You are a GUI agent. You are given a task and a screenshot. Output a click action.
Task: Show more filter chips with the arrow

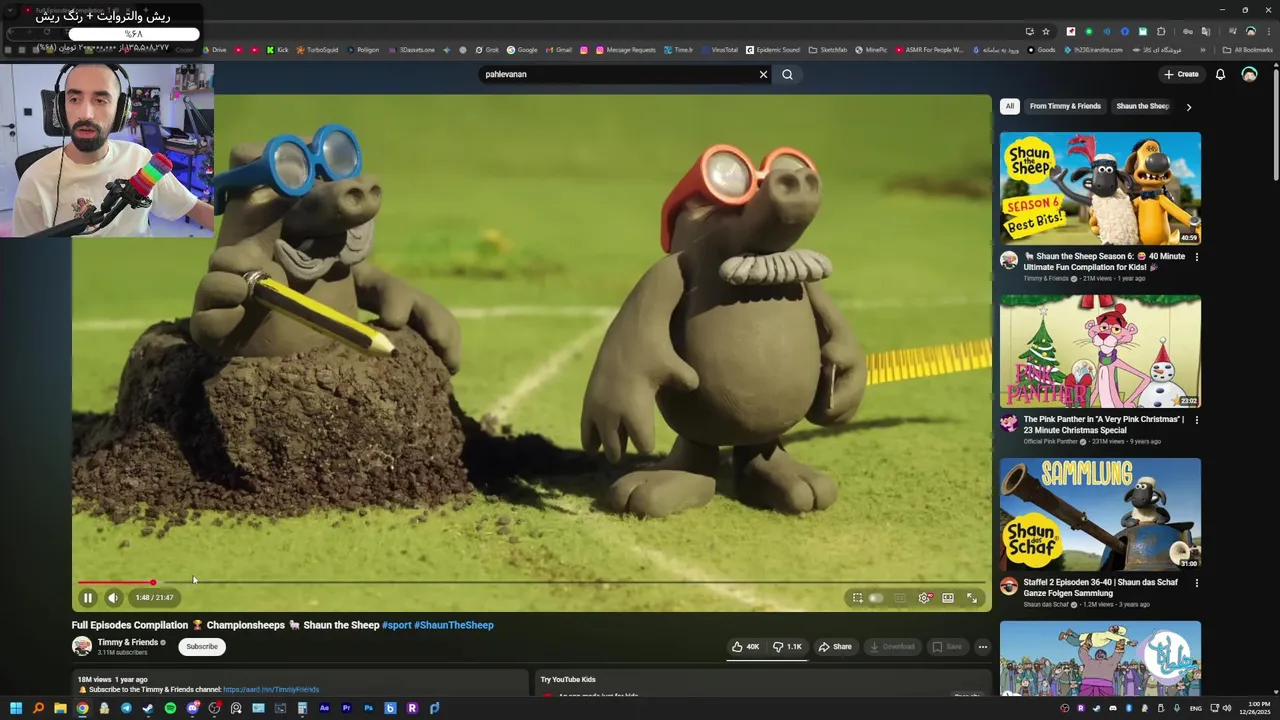click(1188, 107)
